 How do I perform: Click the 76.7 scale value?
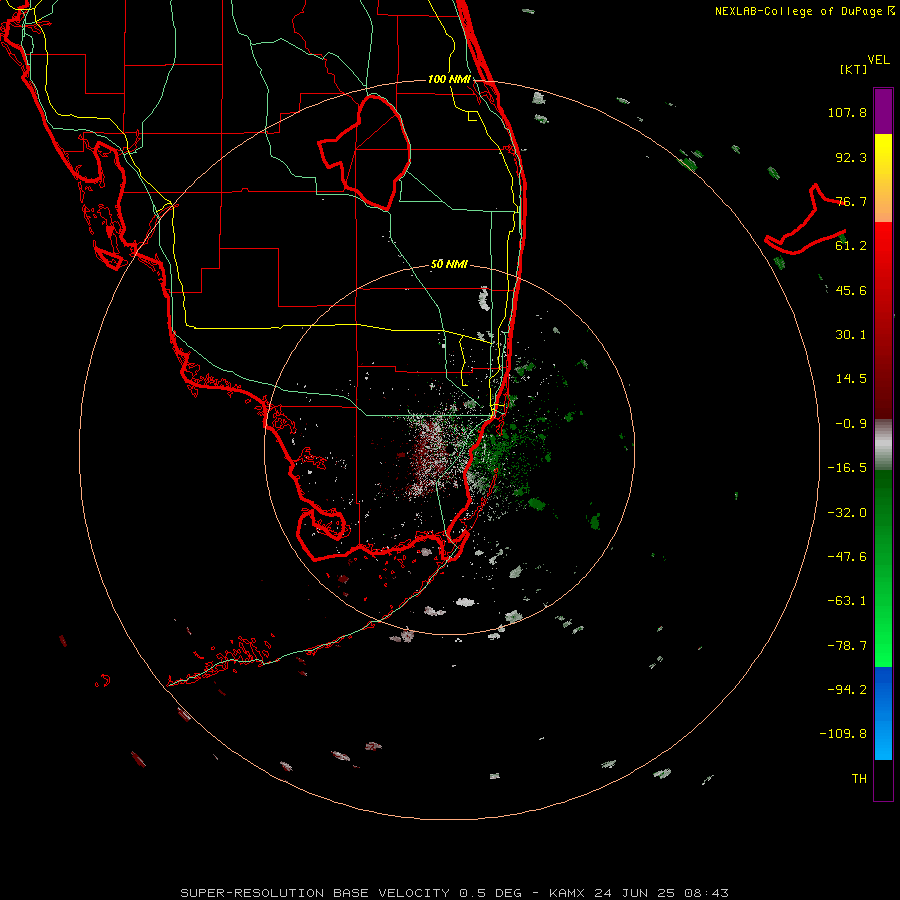pos(851,201)
